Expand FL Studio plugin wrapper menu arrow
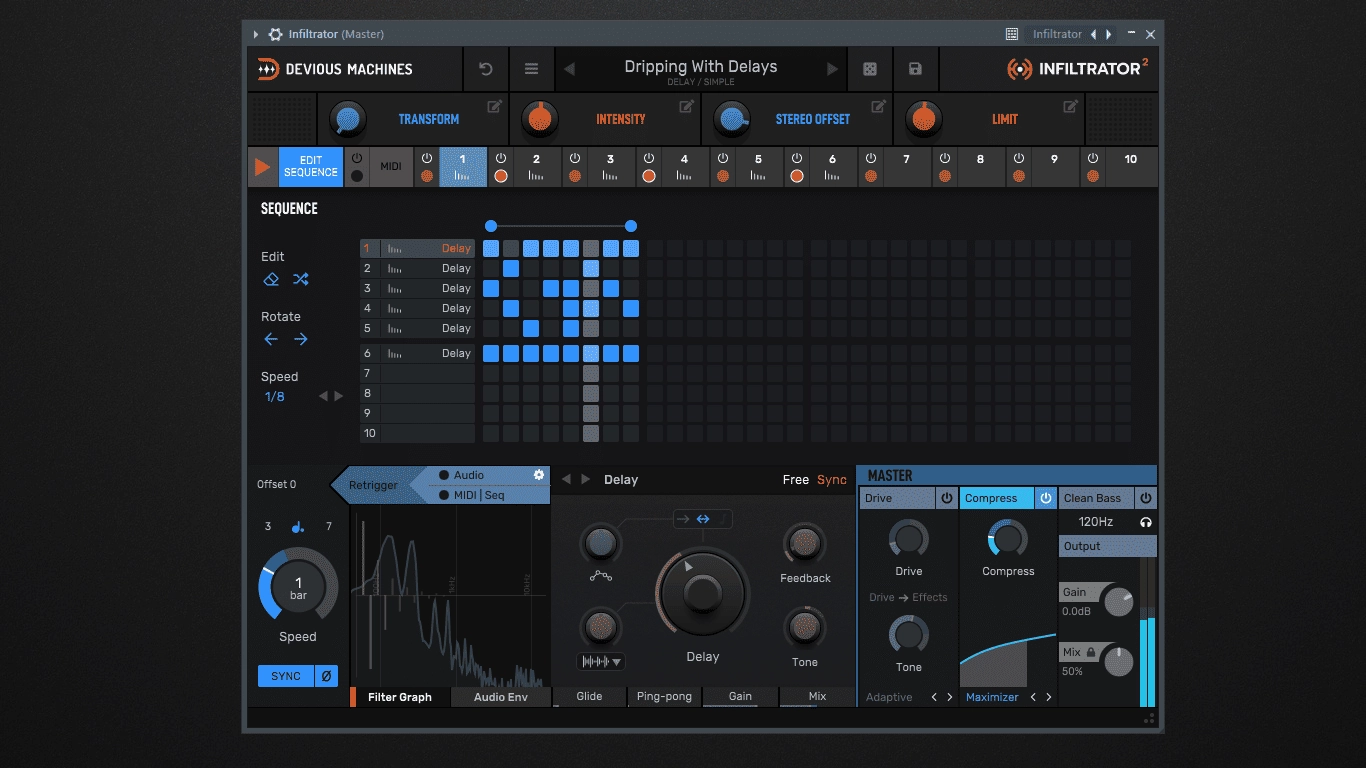The image size is (1366, 768). coord(256,34)
